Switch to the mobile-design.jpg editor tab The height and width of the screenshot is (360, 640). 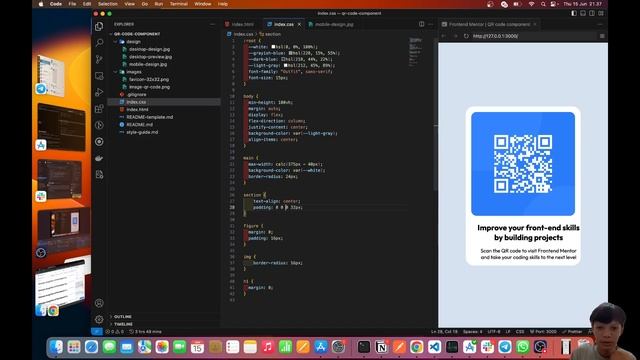pos(334,24)
